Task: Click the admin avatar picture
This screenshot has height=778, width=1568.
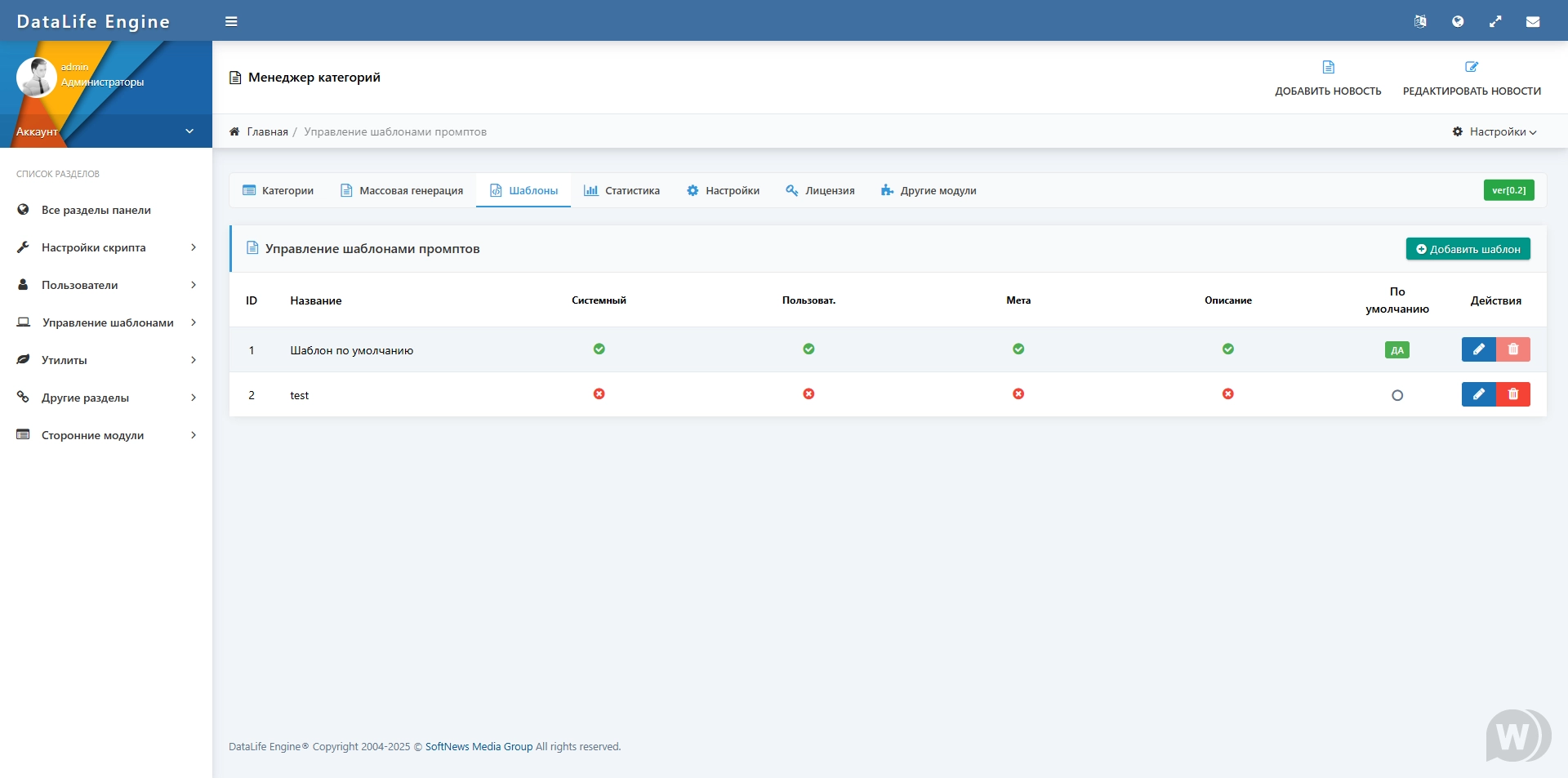Action: click(36, 78)
